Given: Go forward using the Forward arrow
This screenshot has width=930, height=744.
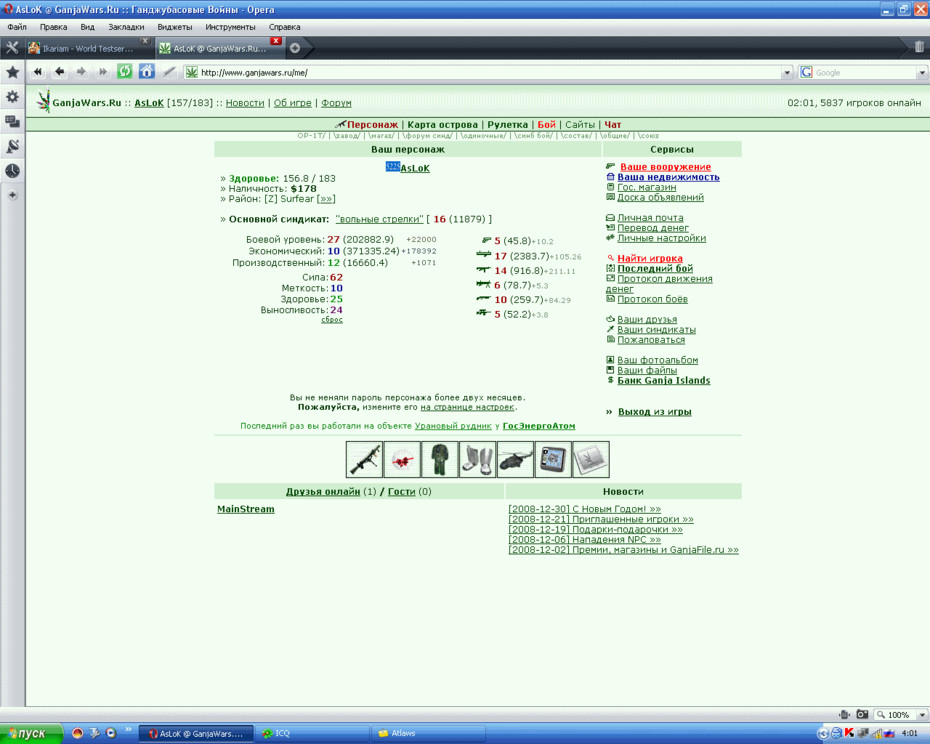Looking at the screenshot, I should point(81,72).
